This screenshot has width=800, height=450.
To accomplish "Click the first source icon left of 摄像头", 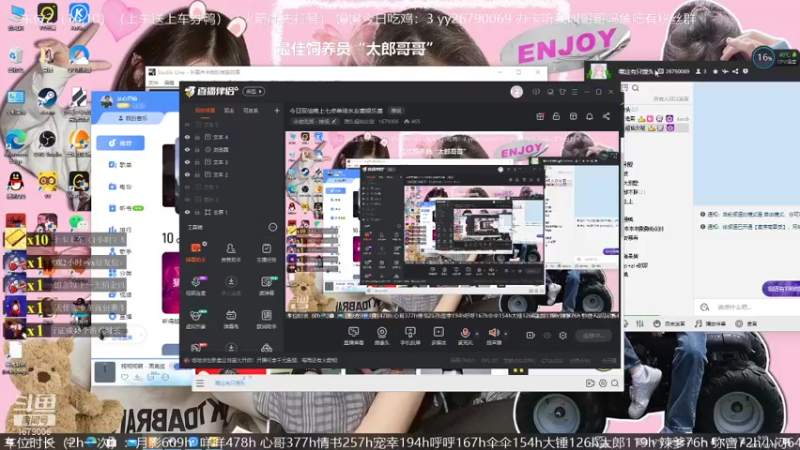I will tap(354, 336).
